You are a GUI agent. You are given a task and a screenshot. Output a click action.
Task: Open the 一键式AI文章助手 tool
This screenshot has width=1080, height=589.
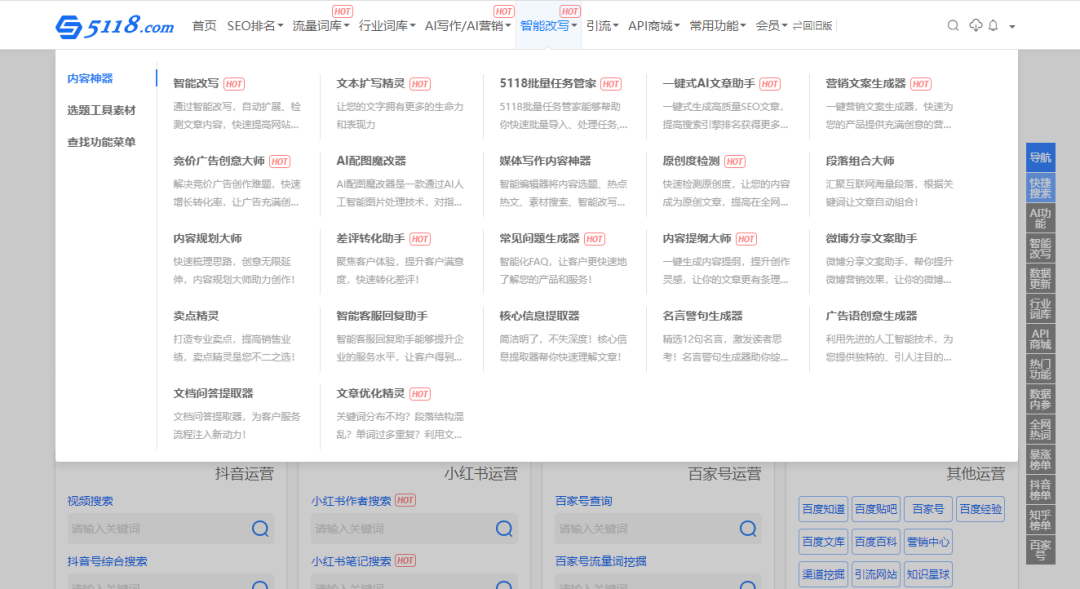[709, 83]
